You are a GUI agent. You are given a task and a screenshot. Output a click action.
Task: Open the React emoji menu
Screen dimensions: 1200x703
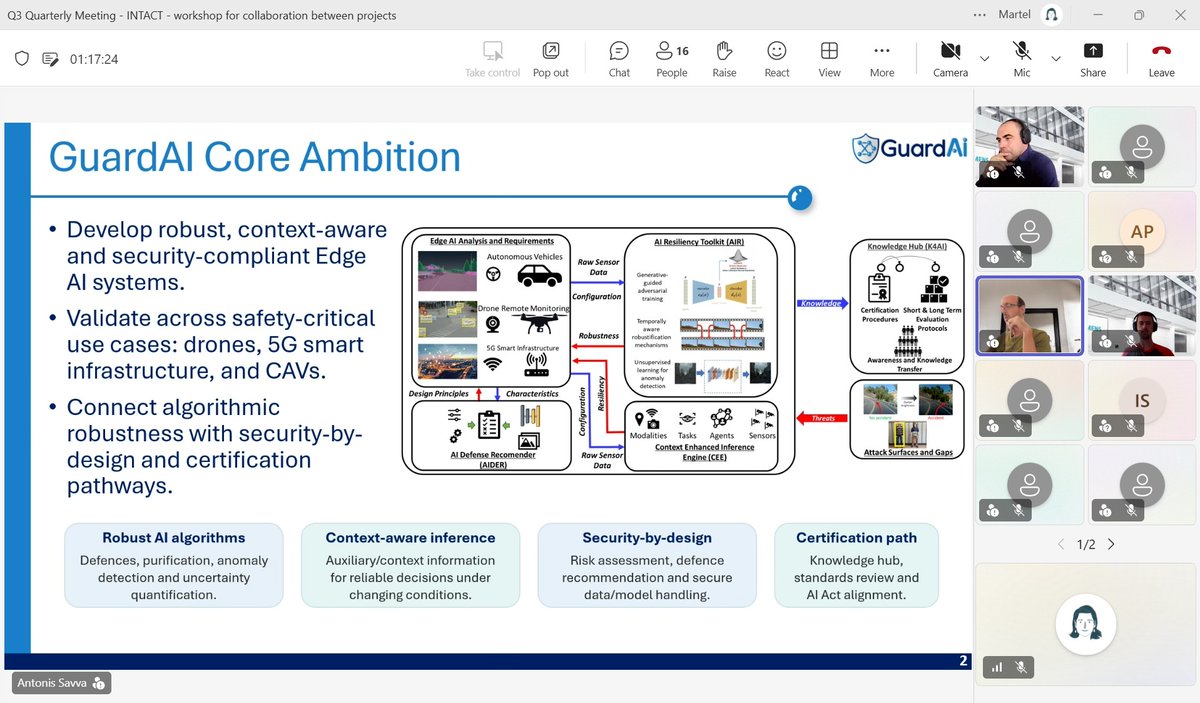[x=777, y=59]
